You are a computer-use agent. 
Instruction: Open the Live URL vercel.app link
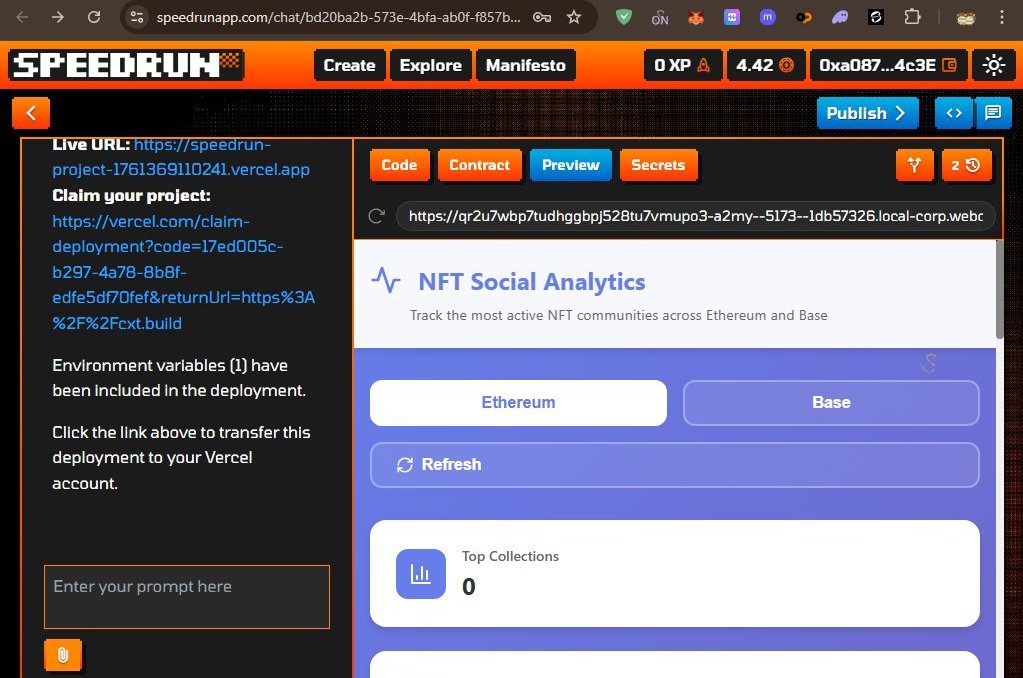point(181,157)
